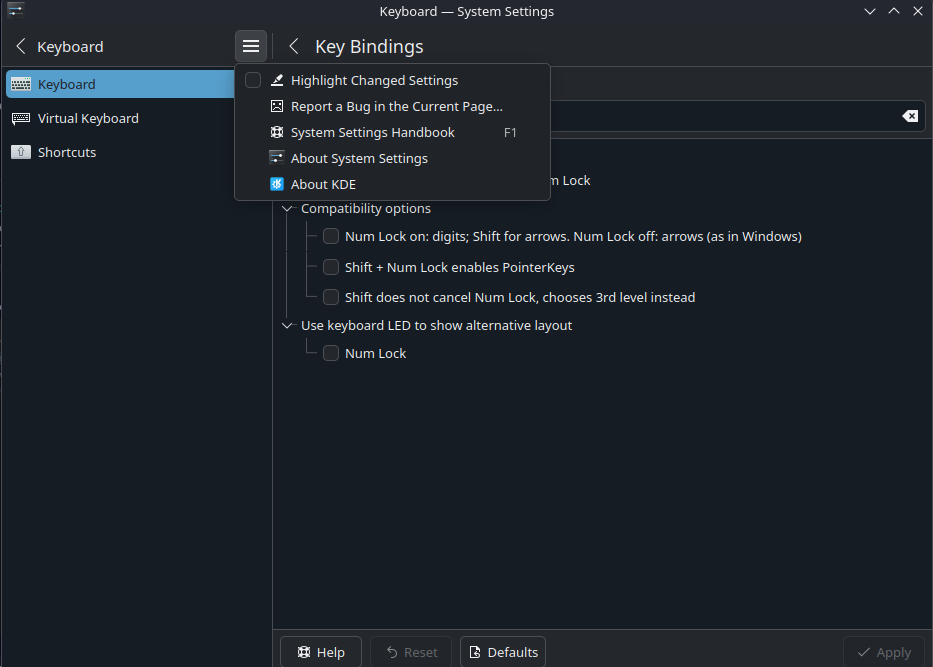Check Shift + Num Lock enables PointerKeys
Screen dimensions: 933x667
pyautogui.click(x=331, y=267)
